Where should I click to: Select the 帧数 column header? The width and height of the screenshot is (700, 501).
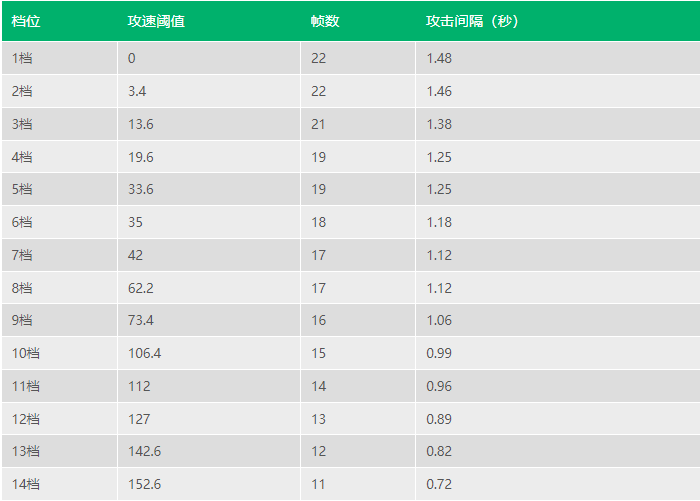(x=325, y=21)
